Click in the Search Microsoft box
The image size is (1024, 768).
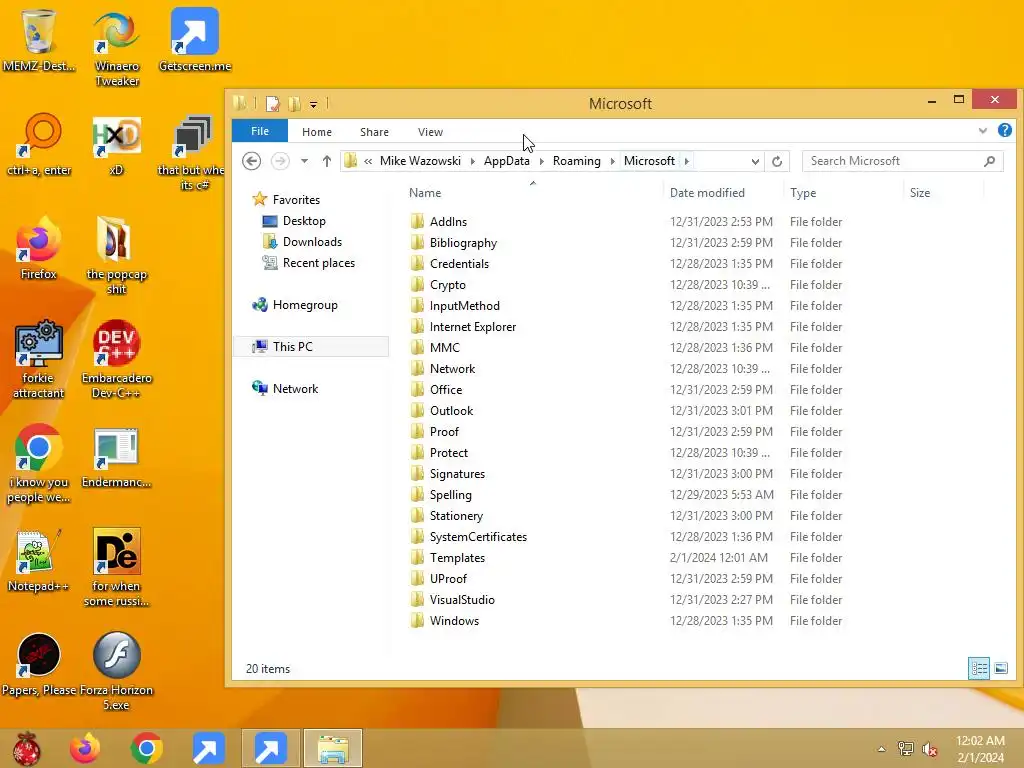(x=903, y=161)
